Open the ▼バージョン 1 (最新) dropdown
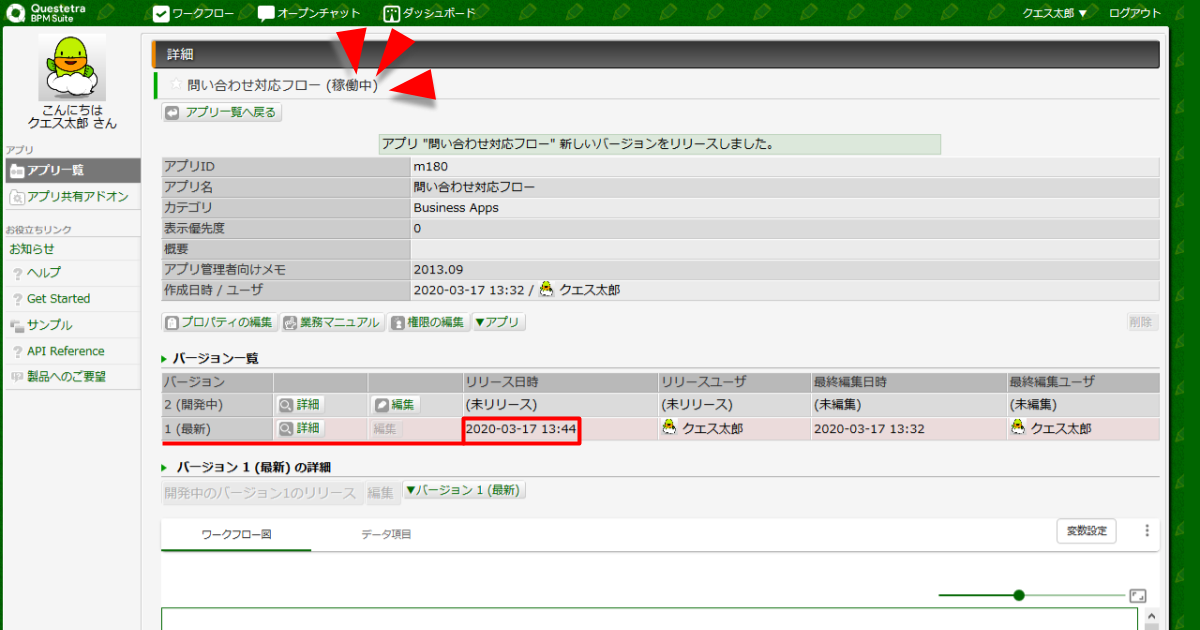The image size is (1200, 630). 464,491
